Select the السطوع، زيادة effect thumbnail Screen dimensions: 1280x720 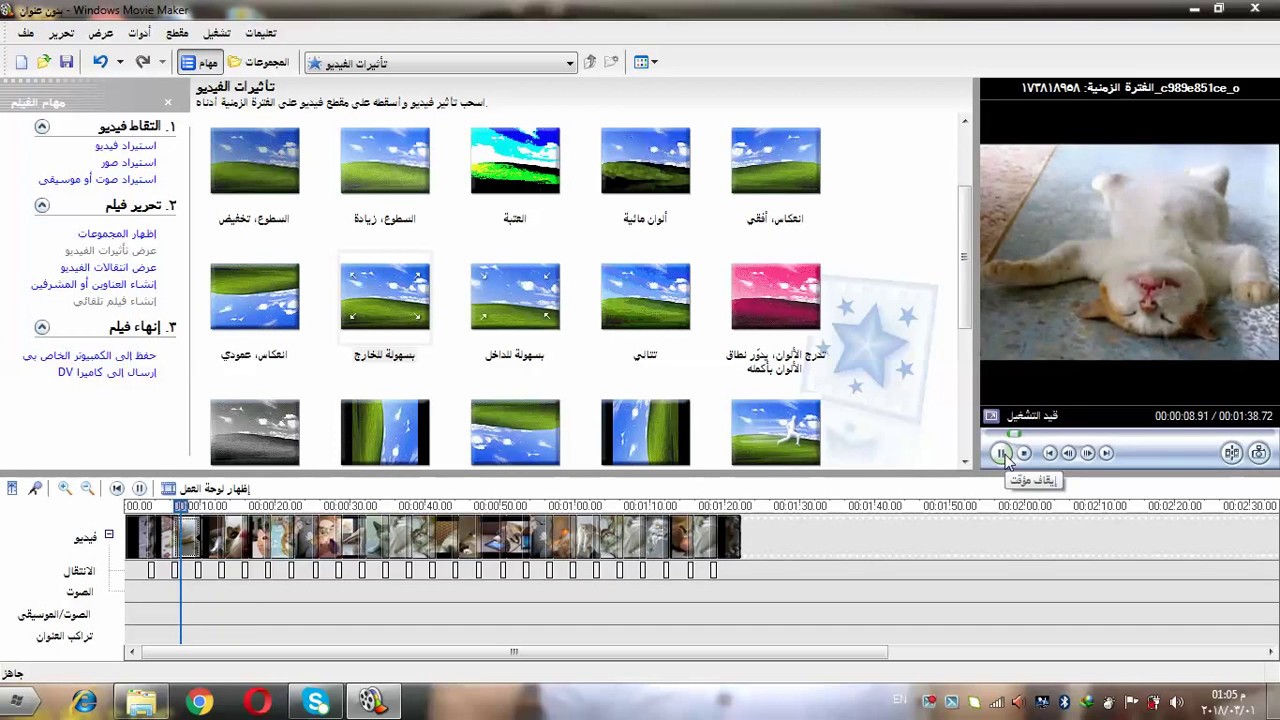385,161
